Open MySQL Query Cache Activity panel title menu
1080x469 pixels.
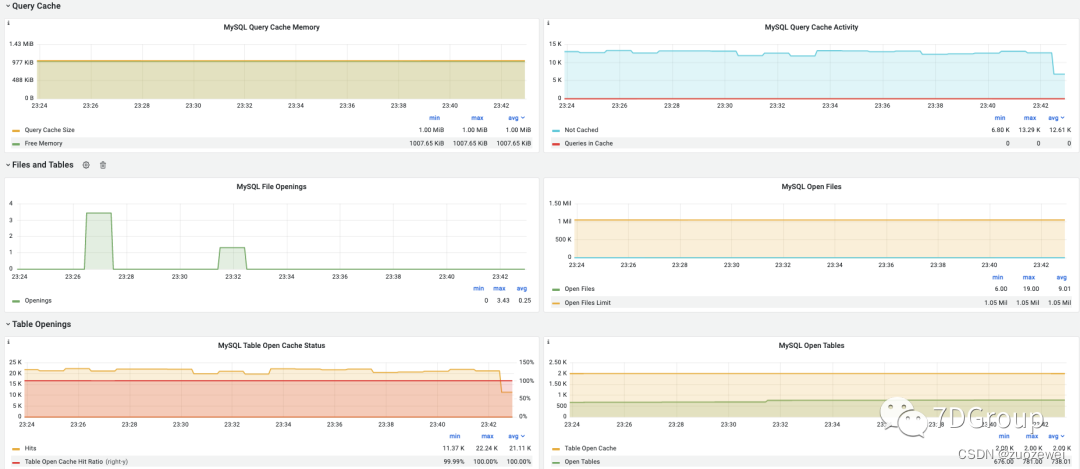click(811, 28)
